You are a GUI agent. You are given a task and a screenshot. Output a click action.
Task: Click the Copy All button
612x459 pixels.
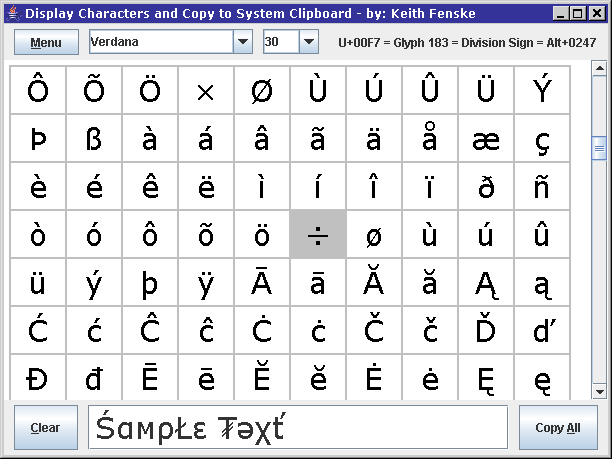click(x=557, y=428)
